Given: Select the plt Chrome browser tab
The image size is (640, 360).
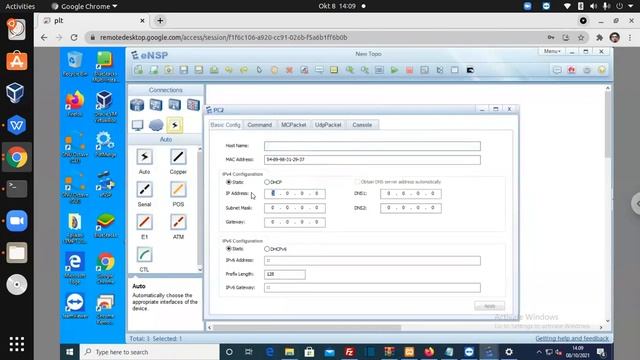Looking at the screenshot, I should tap(94, 20).
